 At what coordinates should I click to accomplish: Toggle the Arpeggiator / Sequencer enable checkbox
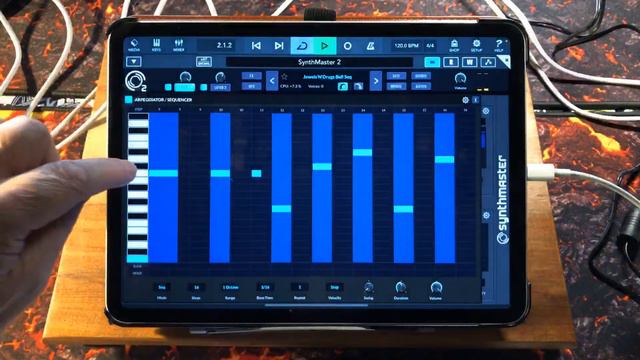click(129, 100)
